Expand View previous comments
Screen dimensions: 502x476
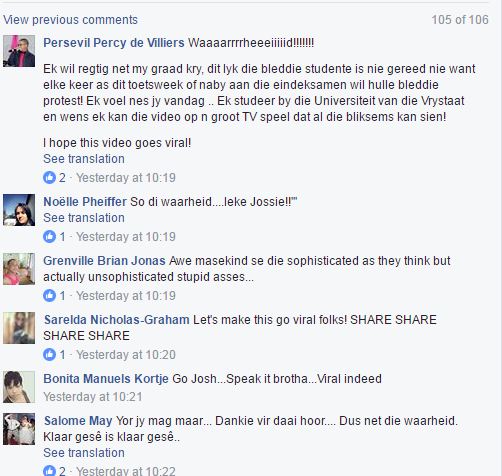(x=70, y=20)
